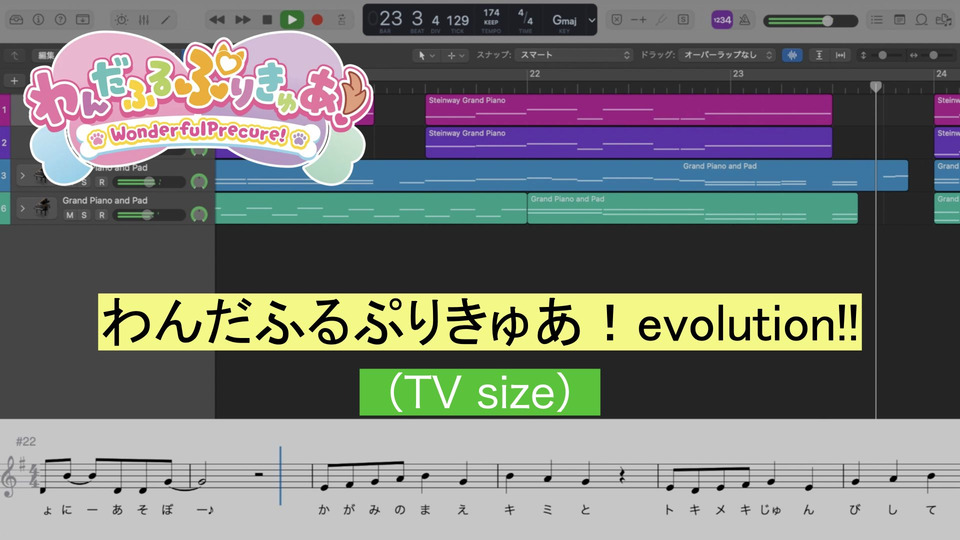Click the up-arrow hierarchy button in tracks bar

click(14, 55)
